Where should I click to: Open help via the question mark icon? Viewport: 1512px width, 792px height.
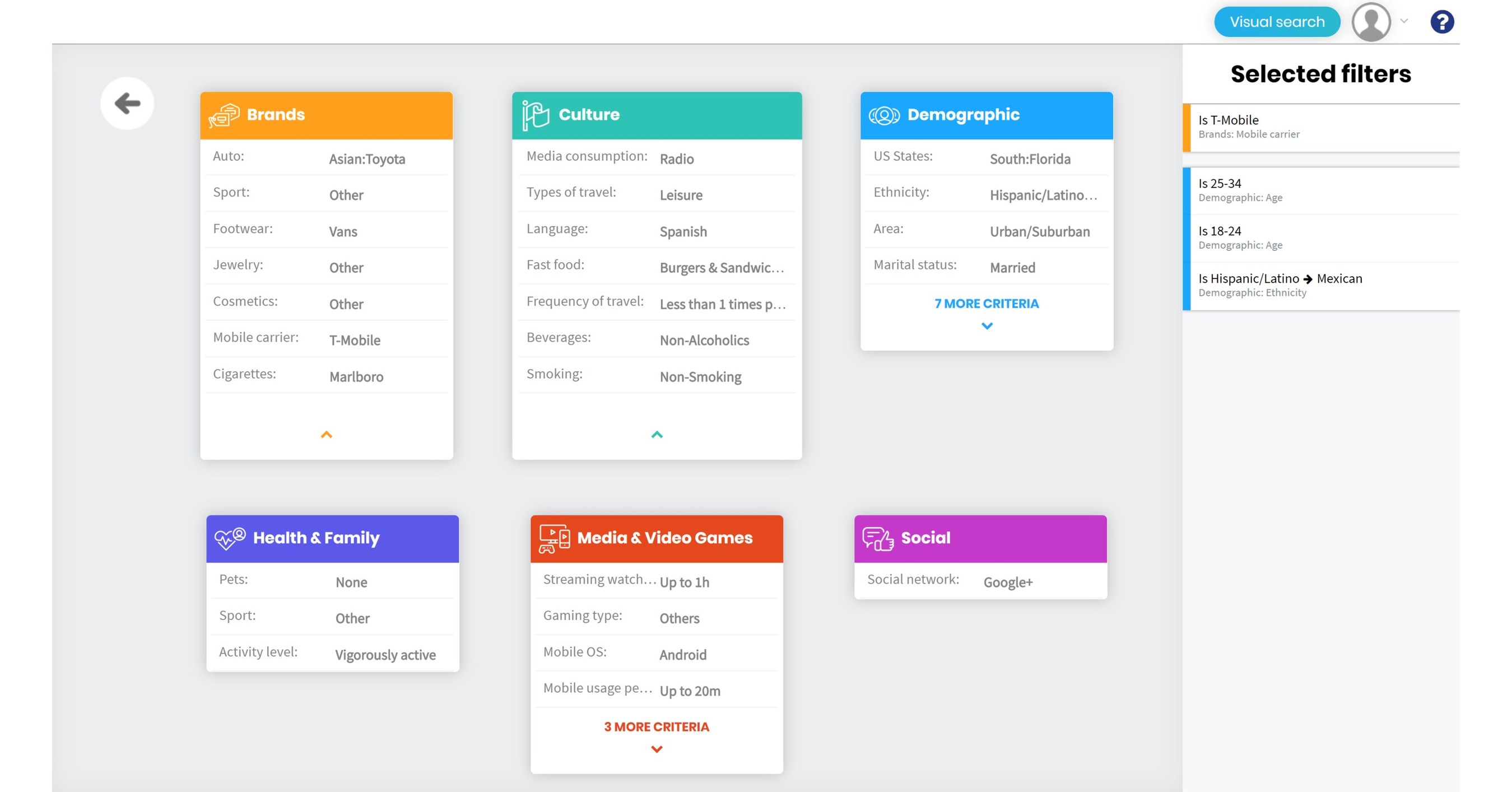coord(1442,21)
